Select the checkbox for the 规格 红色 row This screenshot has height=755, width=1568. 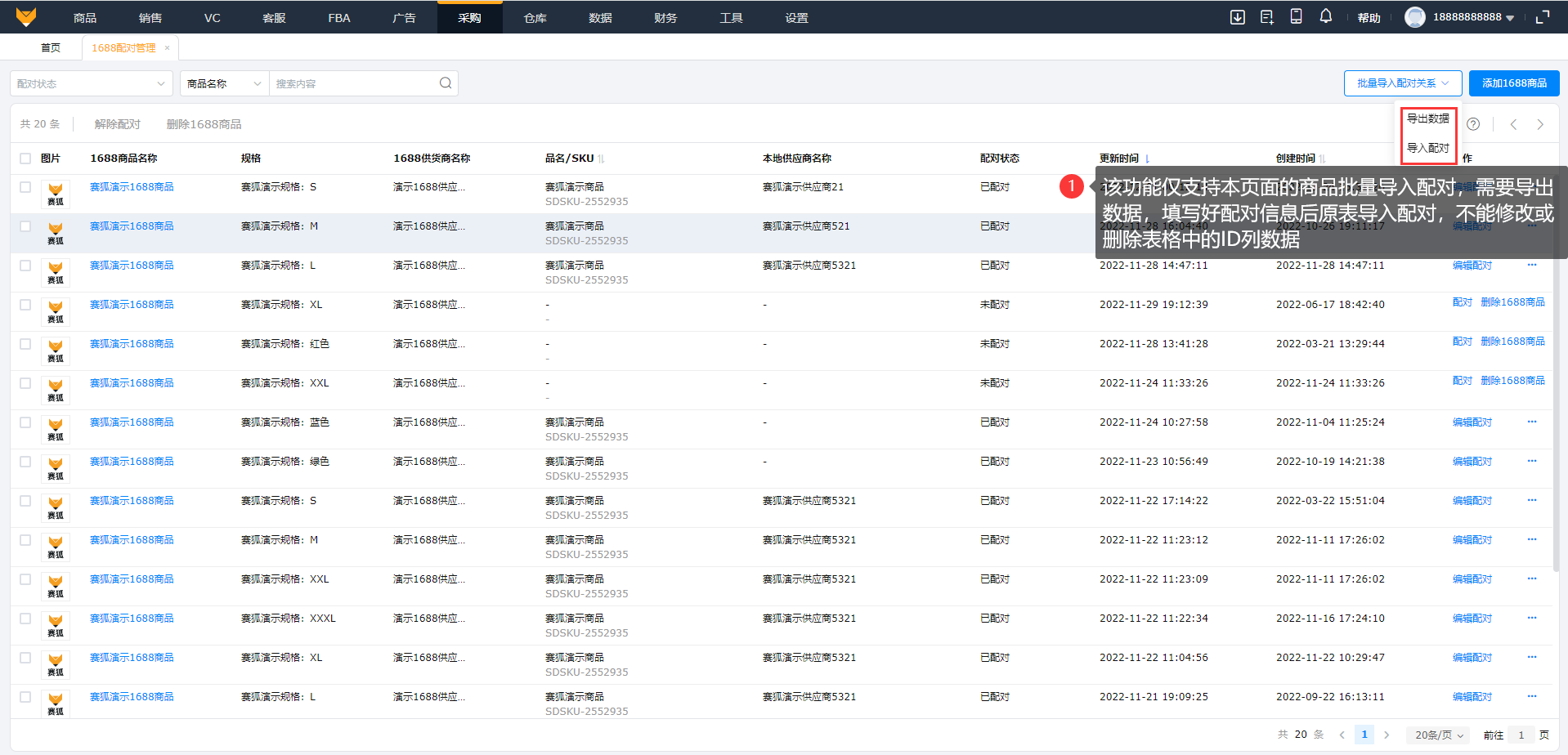(x=25, y=344)
